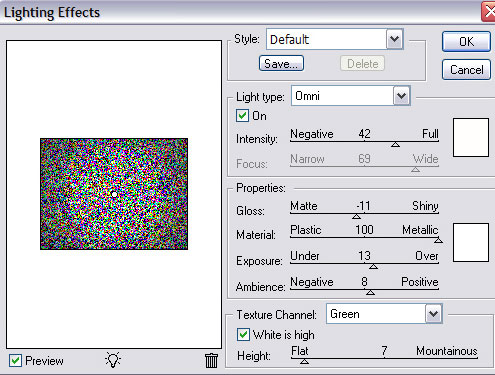The height and width of the screenshot is (375, 495).
Task: Click the Intensity slider handle
Action: coord(395,144)
